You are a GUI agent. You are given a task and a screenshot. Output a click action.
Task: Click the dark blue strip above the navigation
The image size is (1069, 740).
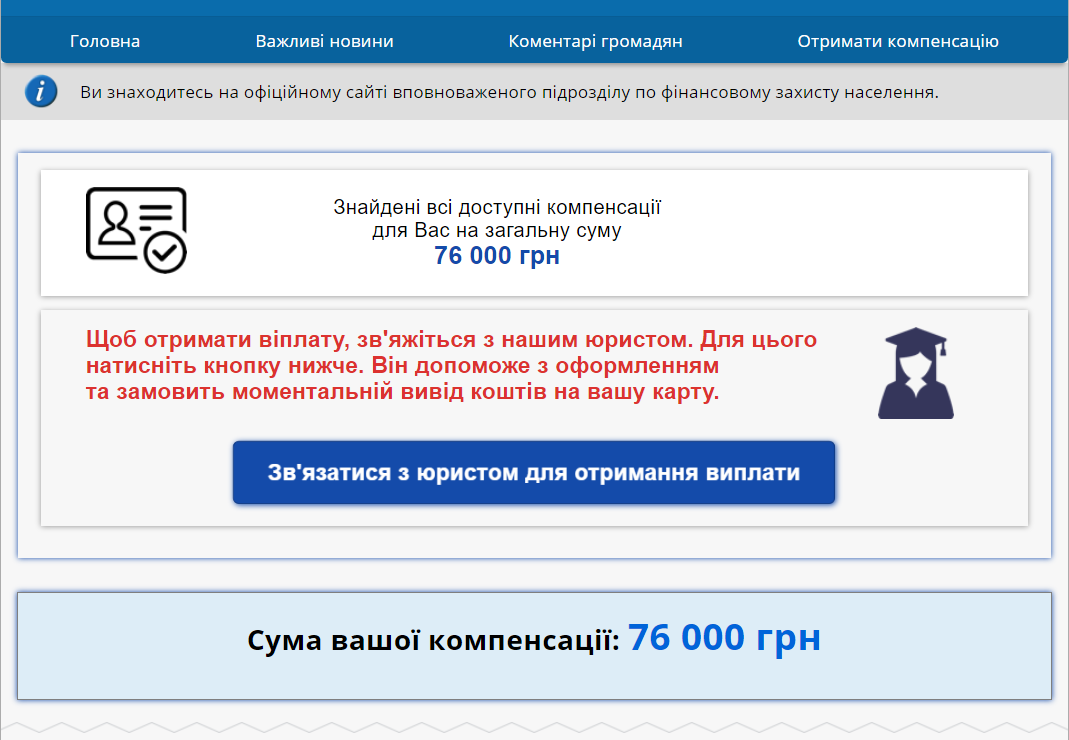pos(534,8)
